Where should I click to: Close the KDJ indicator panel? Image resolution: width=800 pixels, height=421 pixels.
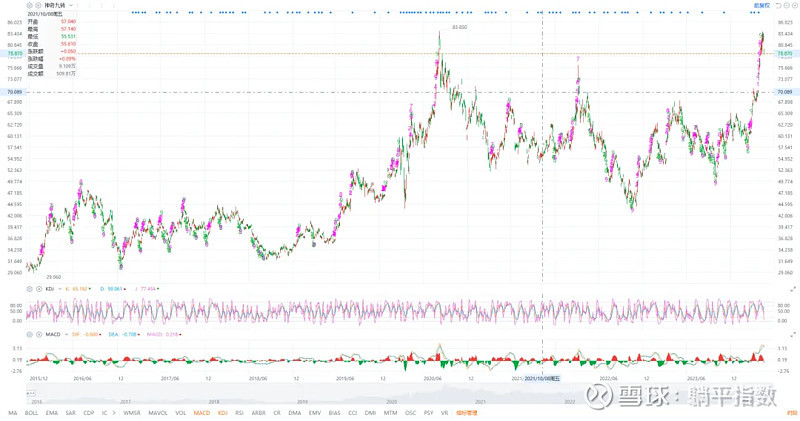coord(37,288)
